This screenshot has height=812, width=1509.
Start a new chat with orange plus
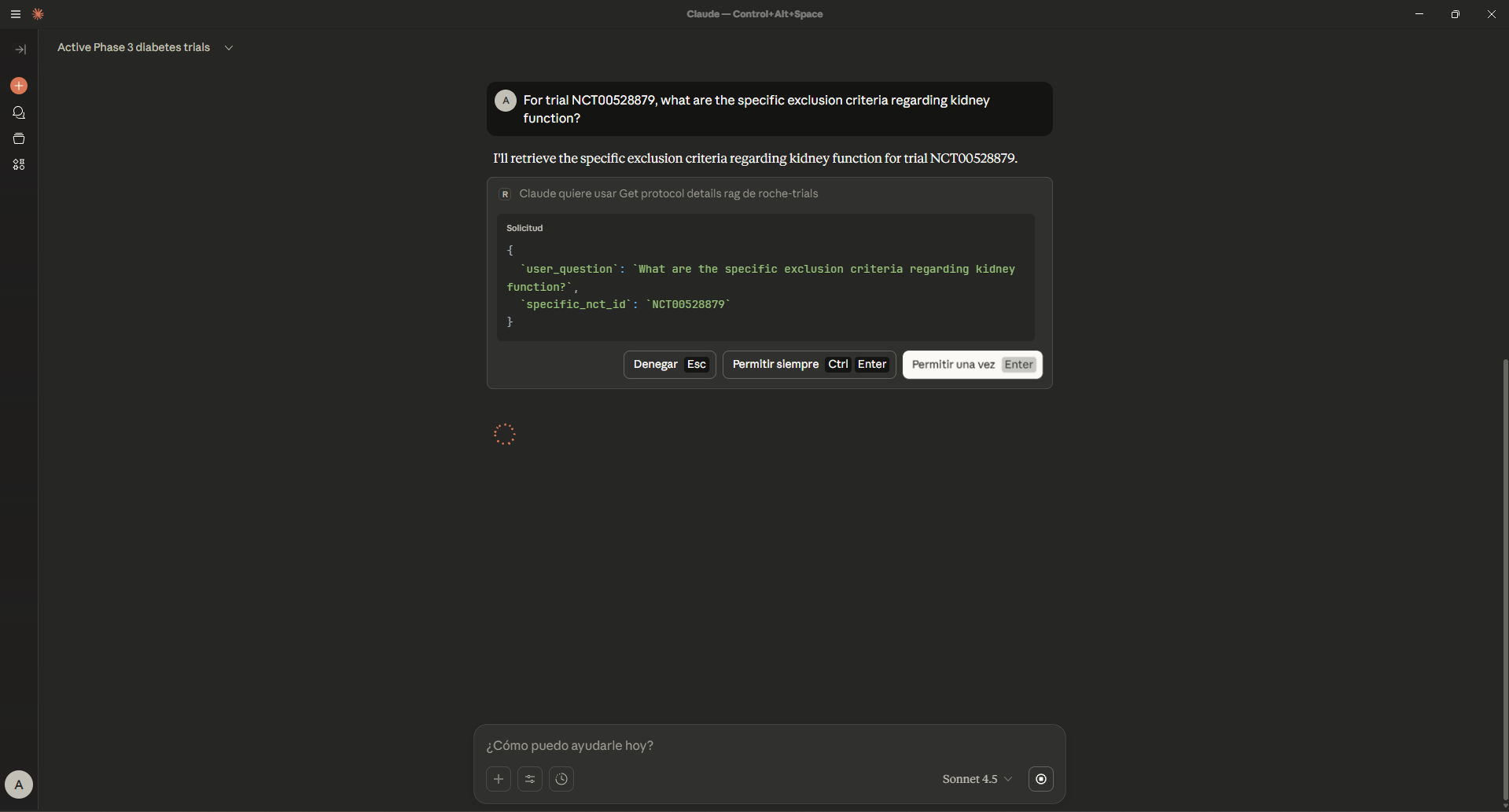tap(19, 86)
